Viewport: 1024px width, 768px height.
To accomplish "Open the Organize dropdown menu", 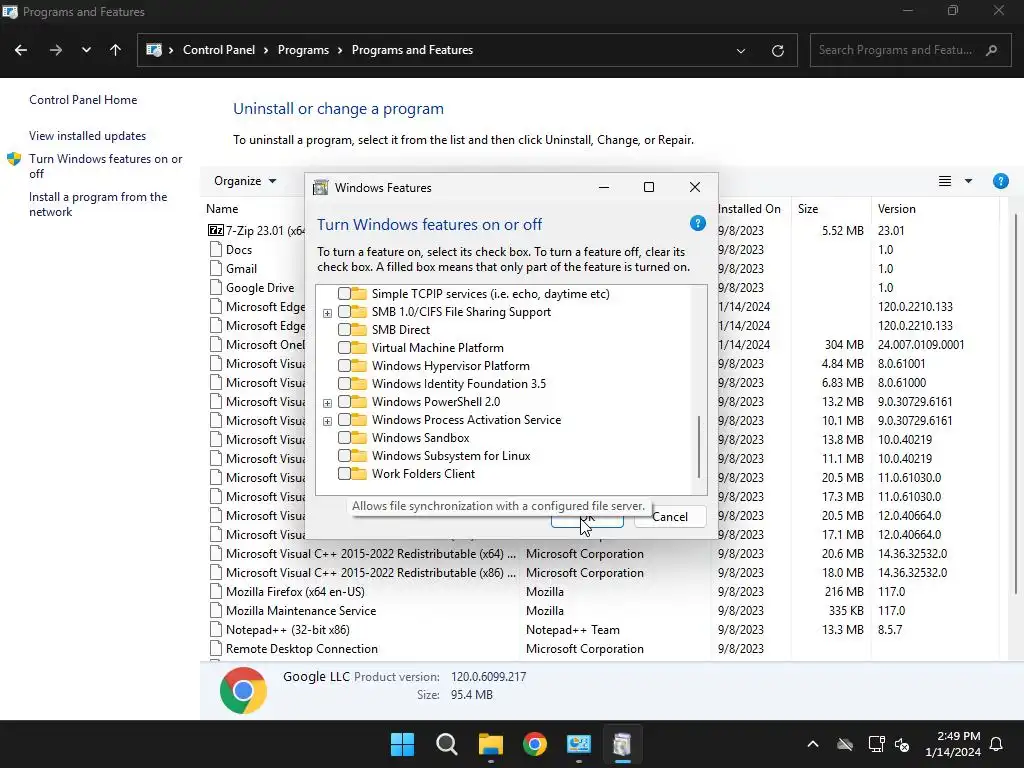I will coord(245,181).
